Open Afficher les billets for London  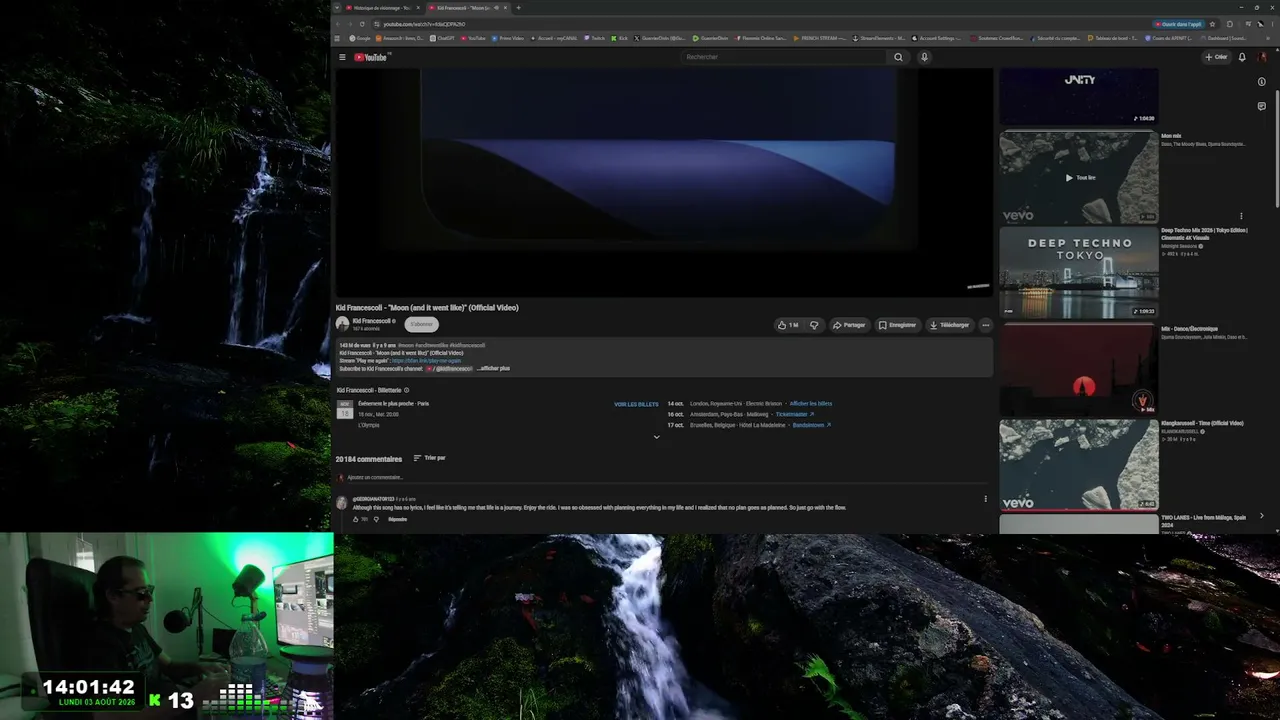pyautogui.click(x=811, y=404)
